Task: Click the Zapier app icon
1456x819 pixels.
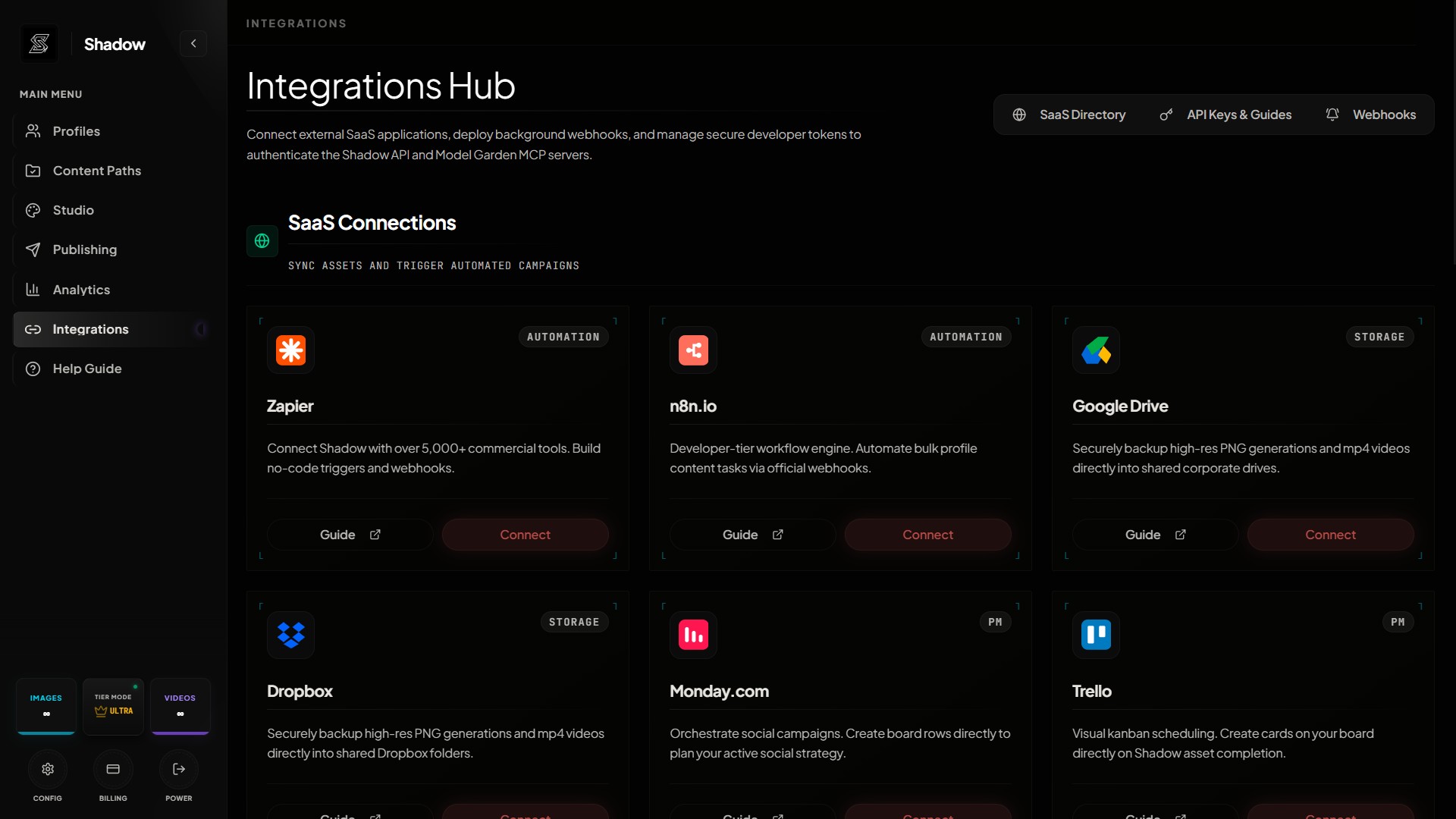Action: pyautogui.click(x=291, y=350)
